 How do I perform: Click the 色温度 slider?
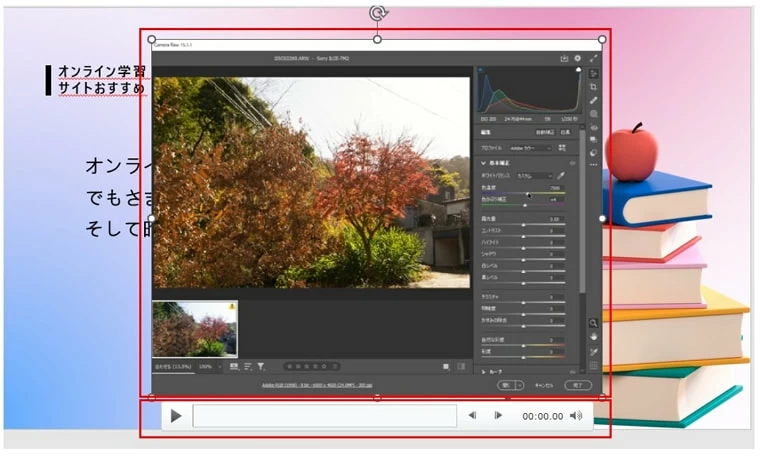(527, 193)
